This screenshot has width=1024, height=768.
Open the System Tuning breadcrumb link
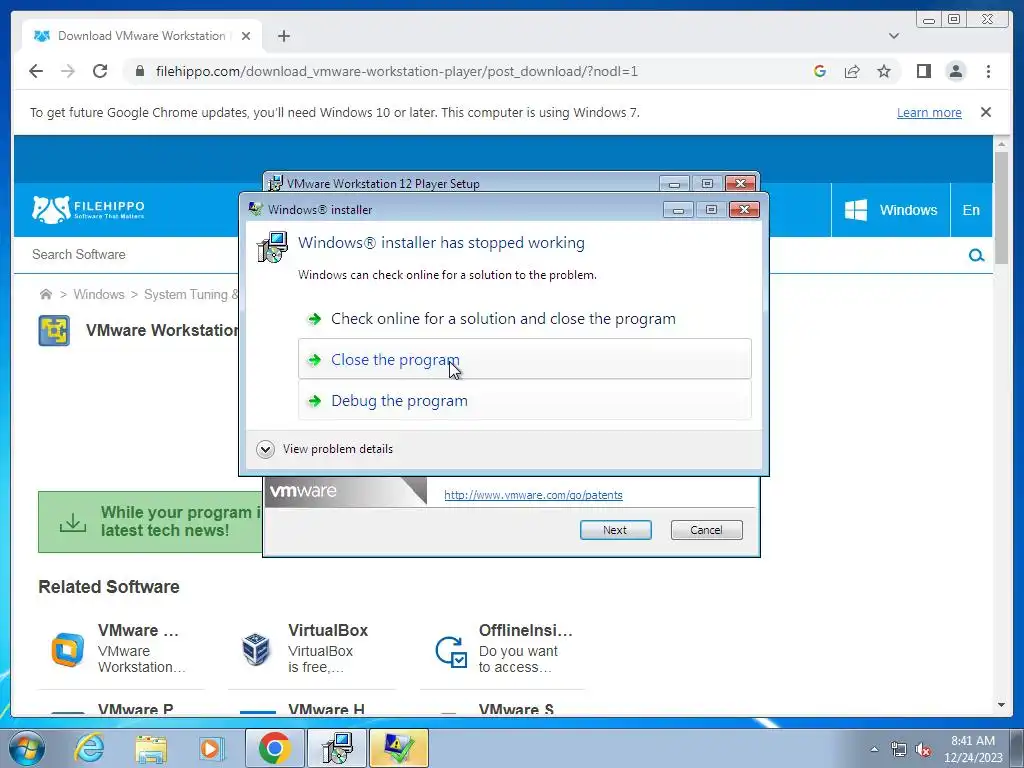click(191, 295)
